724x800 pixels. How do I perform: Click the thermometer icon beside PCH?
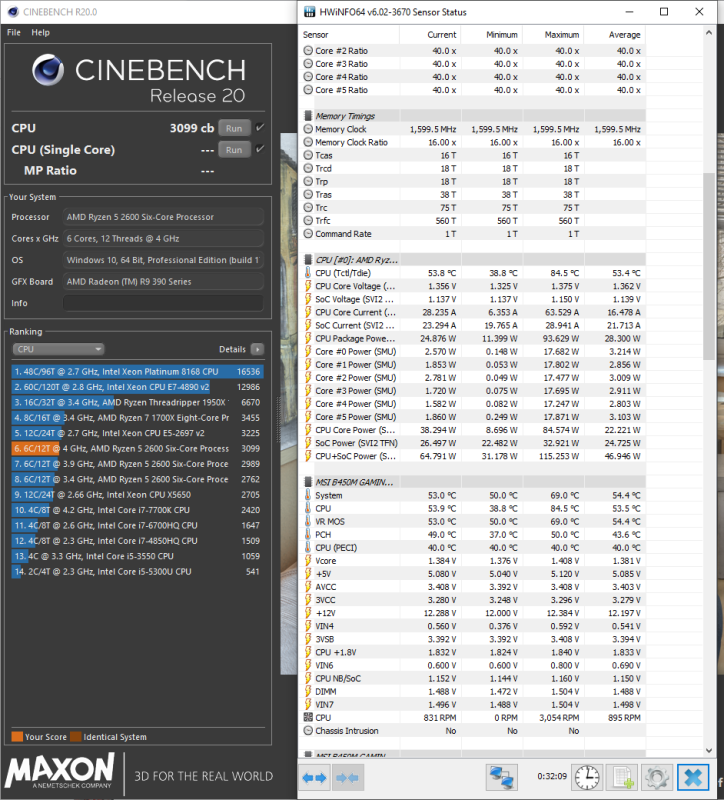coord(308,535)
